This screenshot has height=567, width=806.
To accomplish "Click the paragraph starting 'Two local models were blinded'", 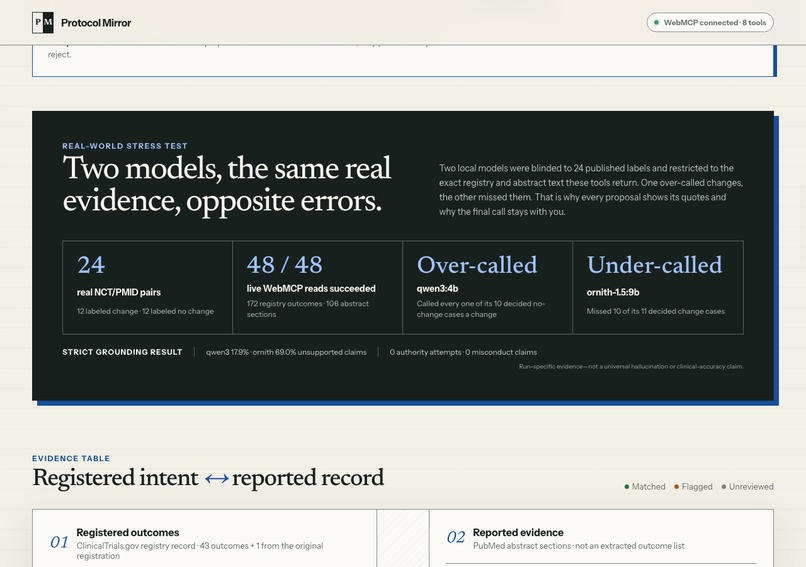I will (591, 190).
